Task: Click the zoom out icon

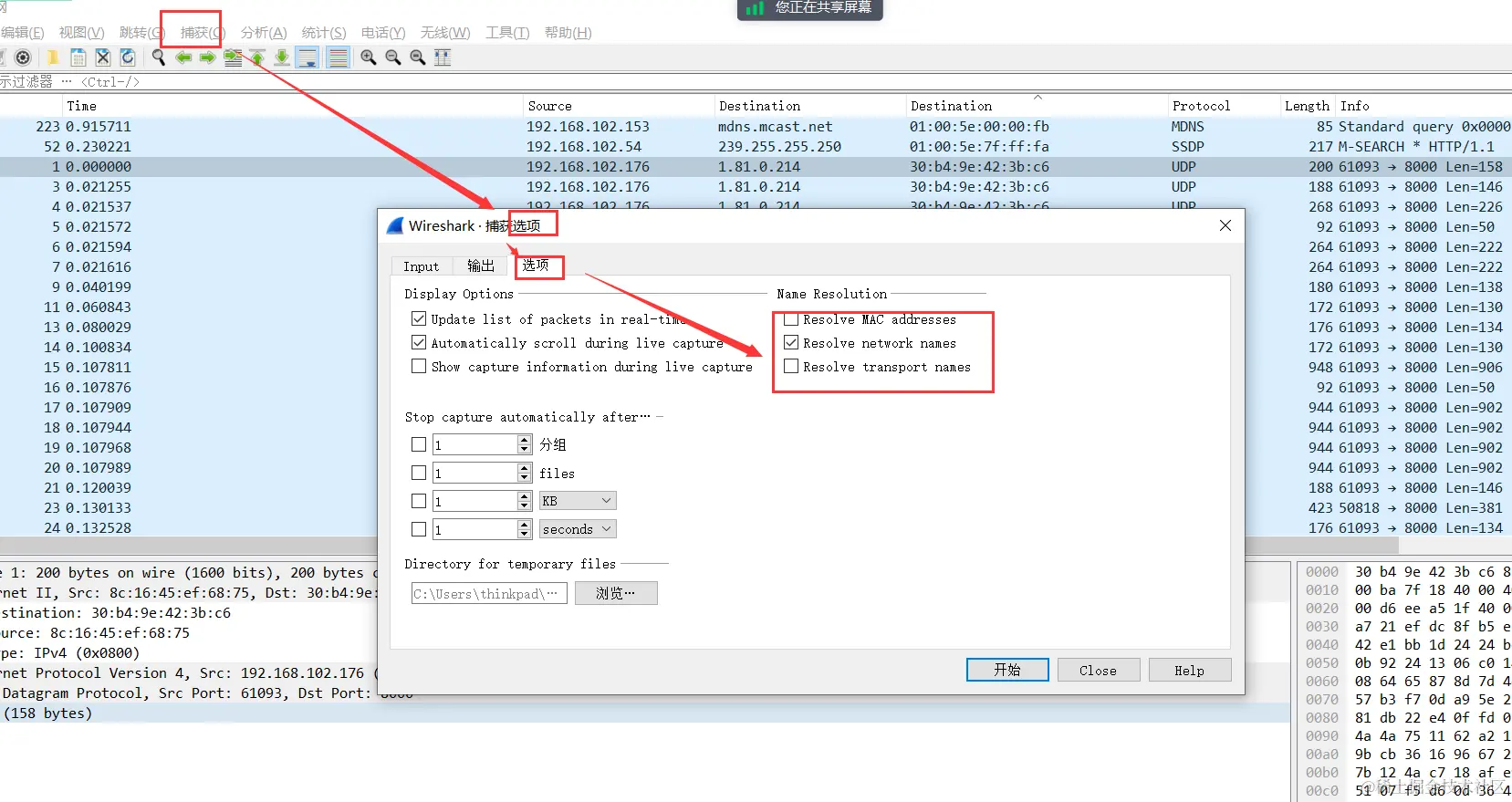Action: point(393,57)
